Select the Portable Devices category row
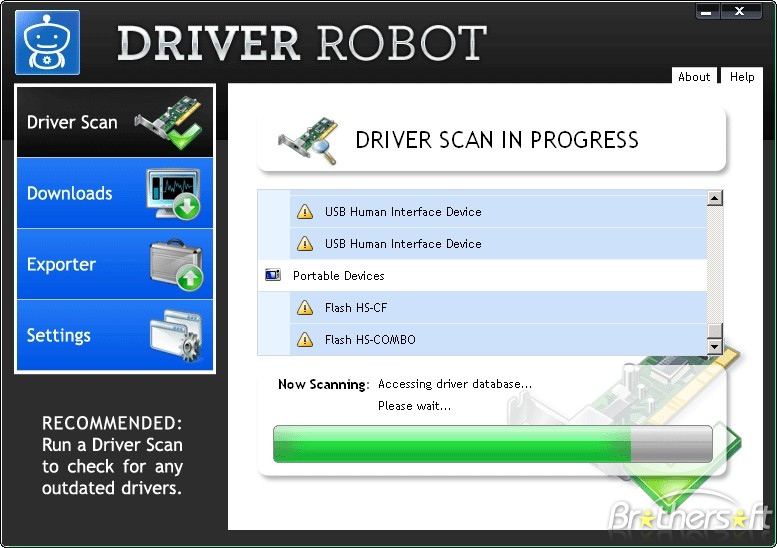The height and width of the screenshot is (548, 777). point(339,276)
